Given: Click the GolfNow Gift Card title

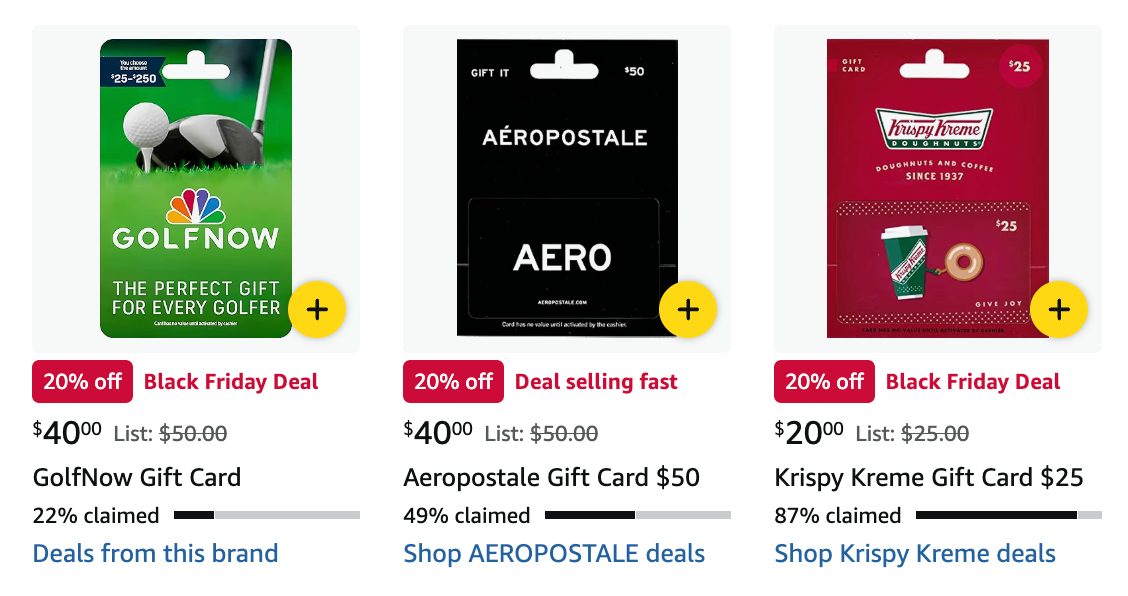Looking at the screenshot, I should coord(137,477).
